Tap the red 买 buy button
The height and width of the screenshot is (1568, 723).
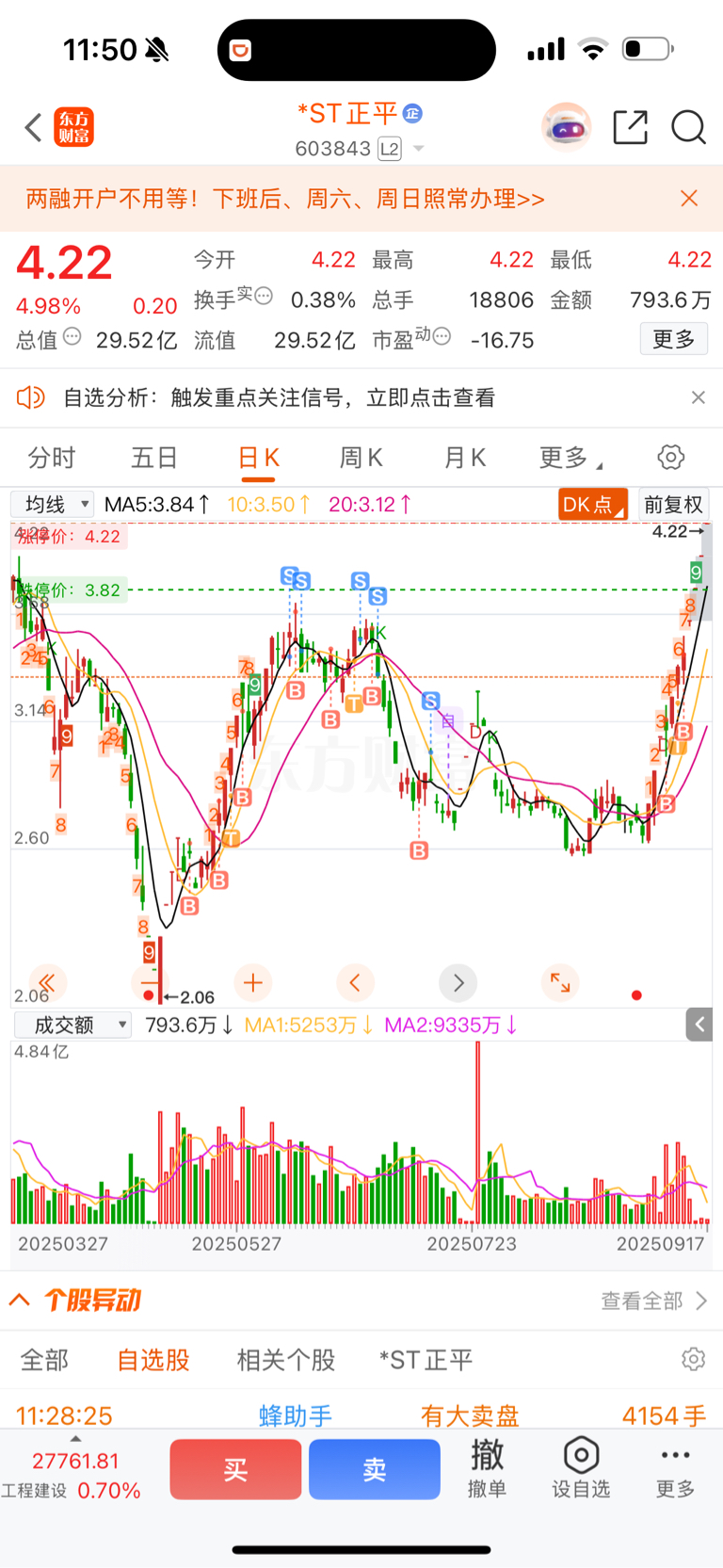click(235, 1469)
